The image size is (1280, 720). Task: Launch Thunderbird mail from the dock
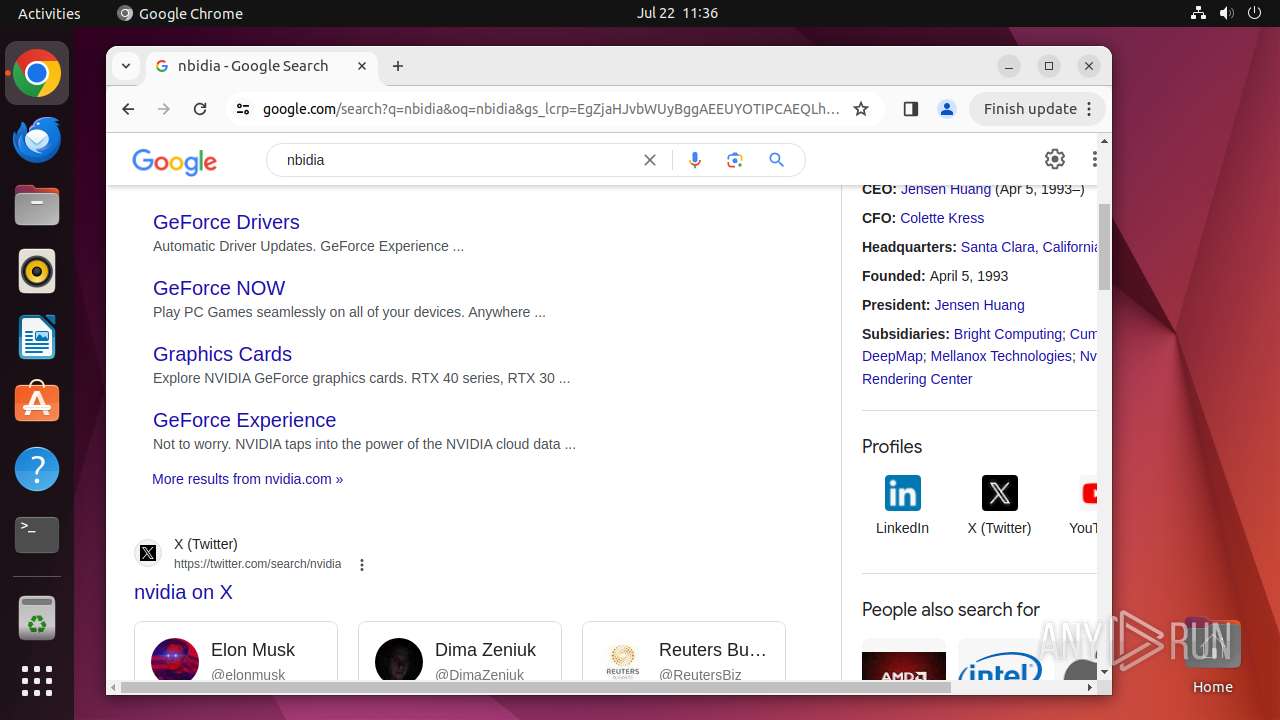coord(37,139)
